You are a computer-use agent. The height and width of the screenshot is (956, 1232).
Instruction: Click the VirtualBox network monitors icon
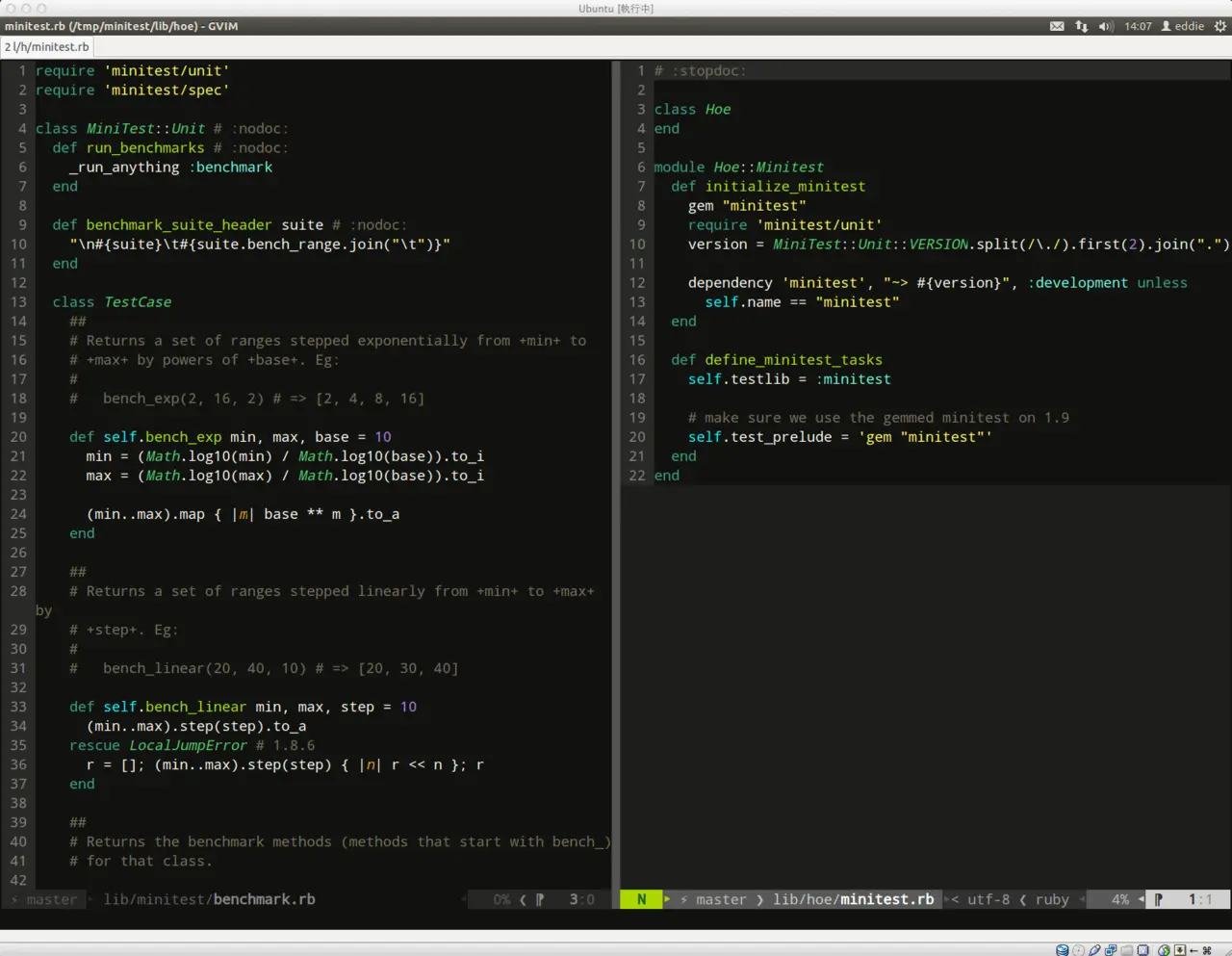pos(1111,949)
